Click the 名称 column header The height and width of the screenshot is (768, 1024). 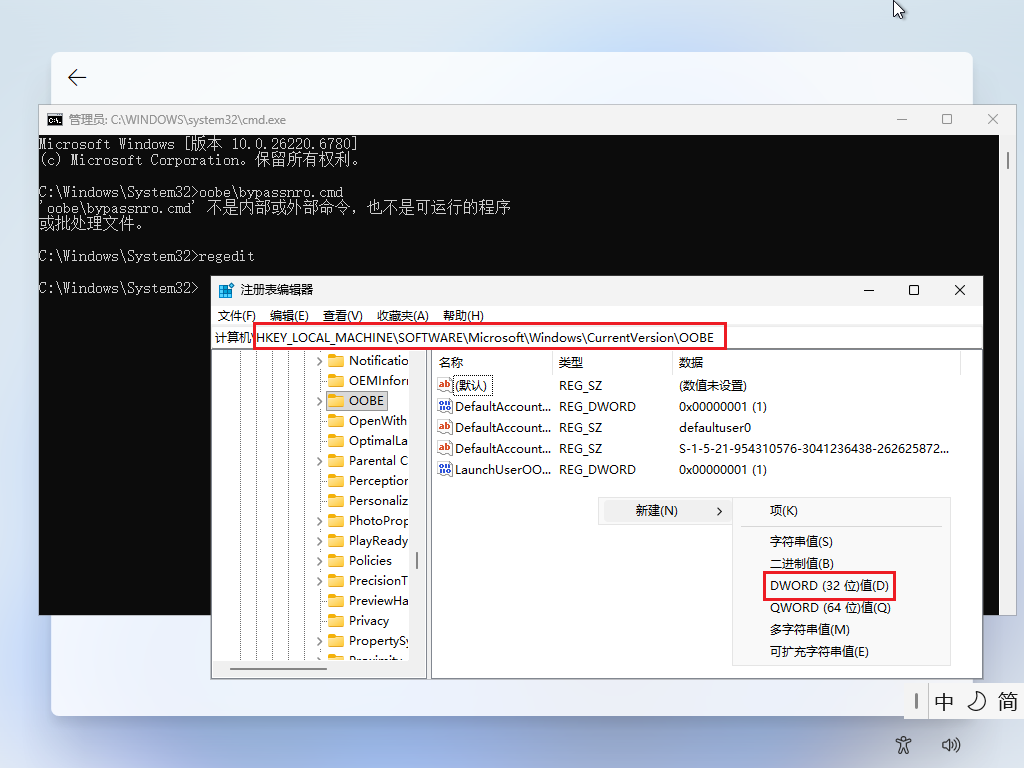point(452,363)
